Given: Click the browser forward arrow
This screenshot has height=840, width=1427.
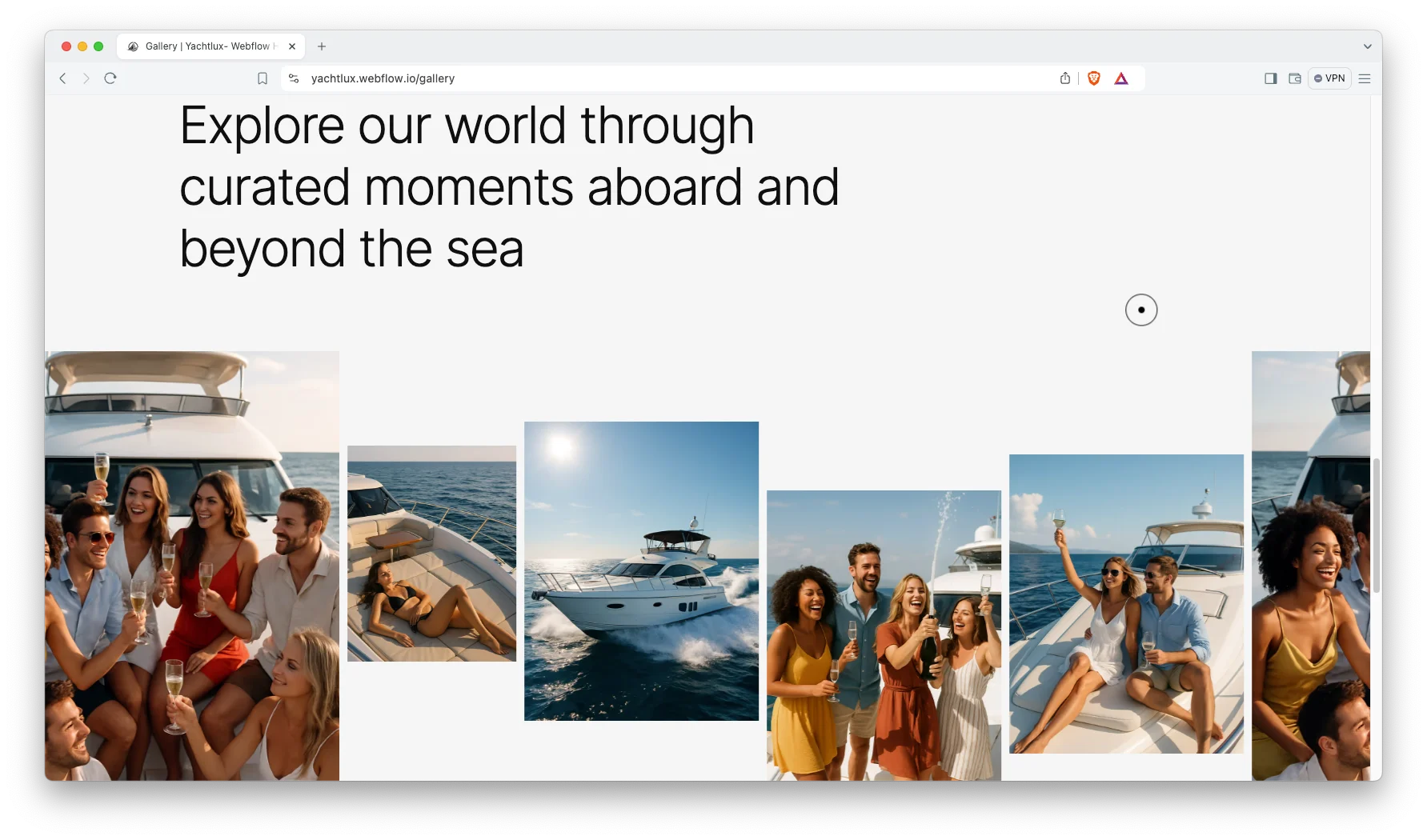Looking at the screenshot, I should 86,78.
